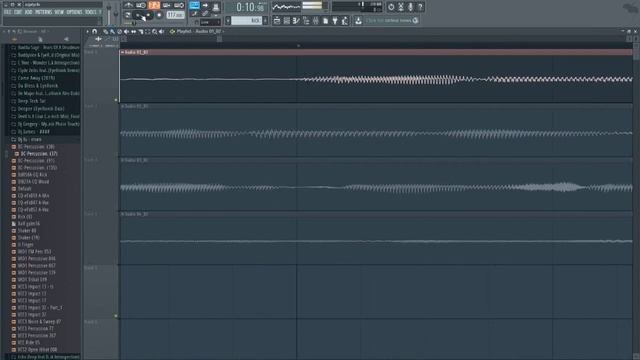Open the OPTIONS menu
Viewport: 640px width, 360px height.
(x=74, y=12)
